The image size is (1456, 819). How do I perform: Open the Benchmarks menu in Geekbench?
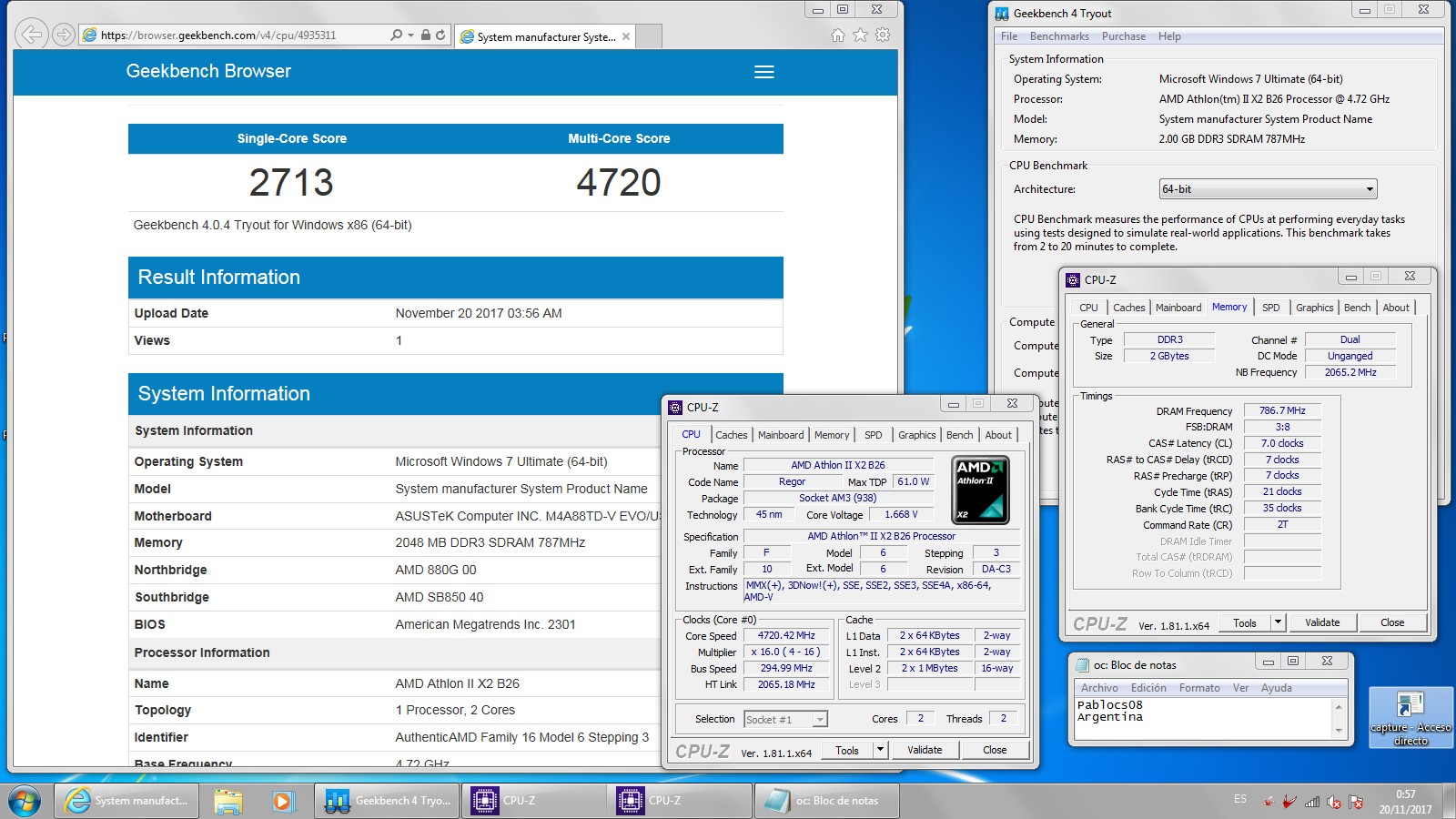[x=1059, y=36]
